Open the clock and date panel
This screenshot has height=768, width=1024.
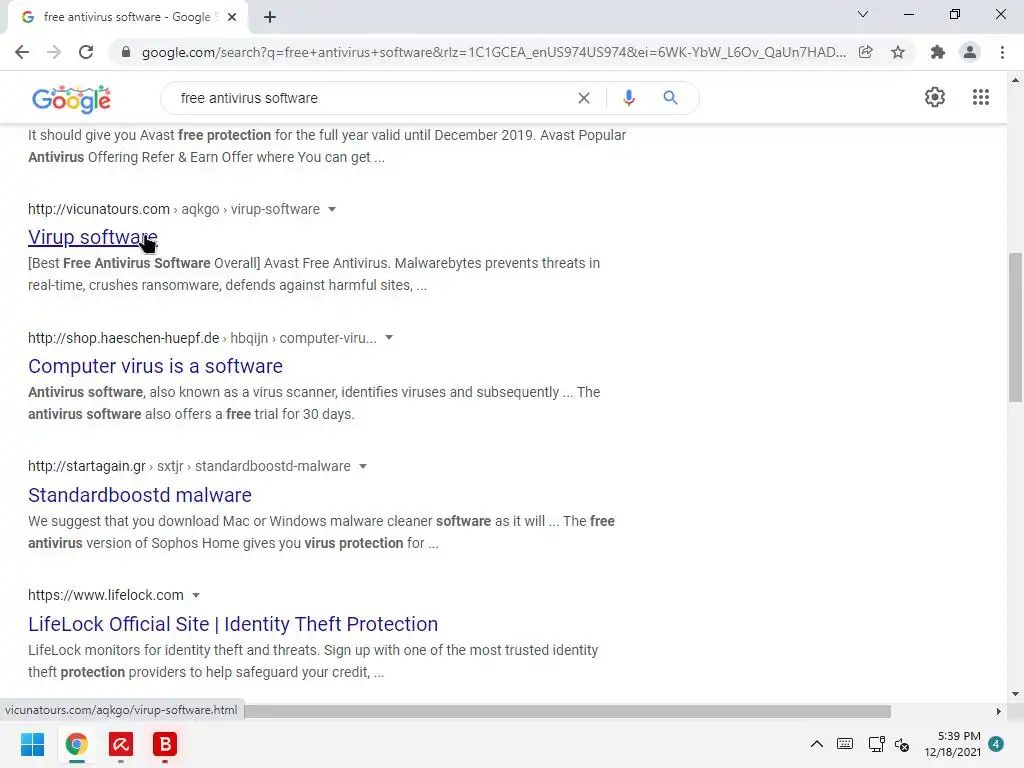click(x=952, y=744)
